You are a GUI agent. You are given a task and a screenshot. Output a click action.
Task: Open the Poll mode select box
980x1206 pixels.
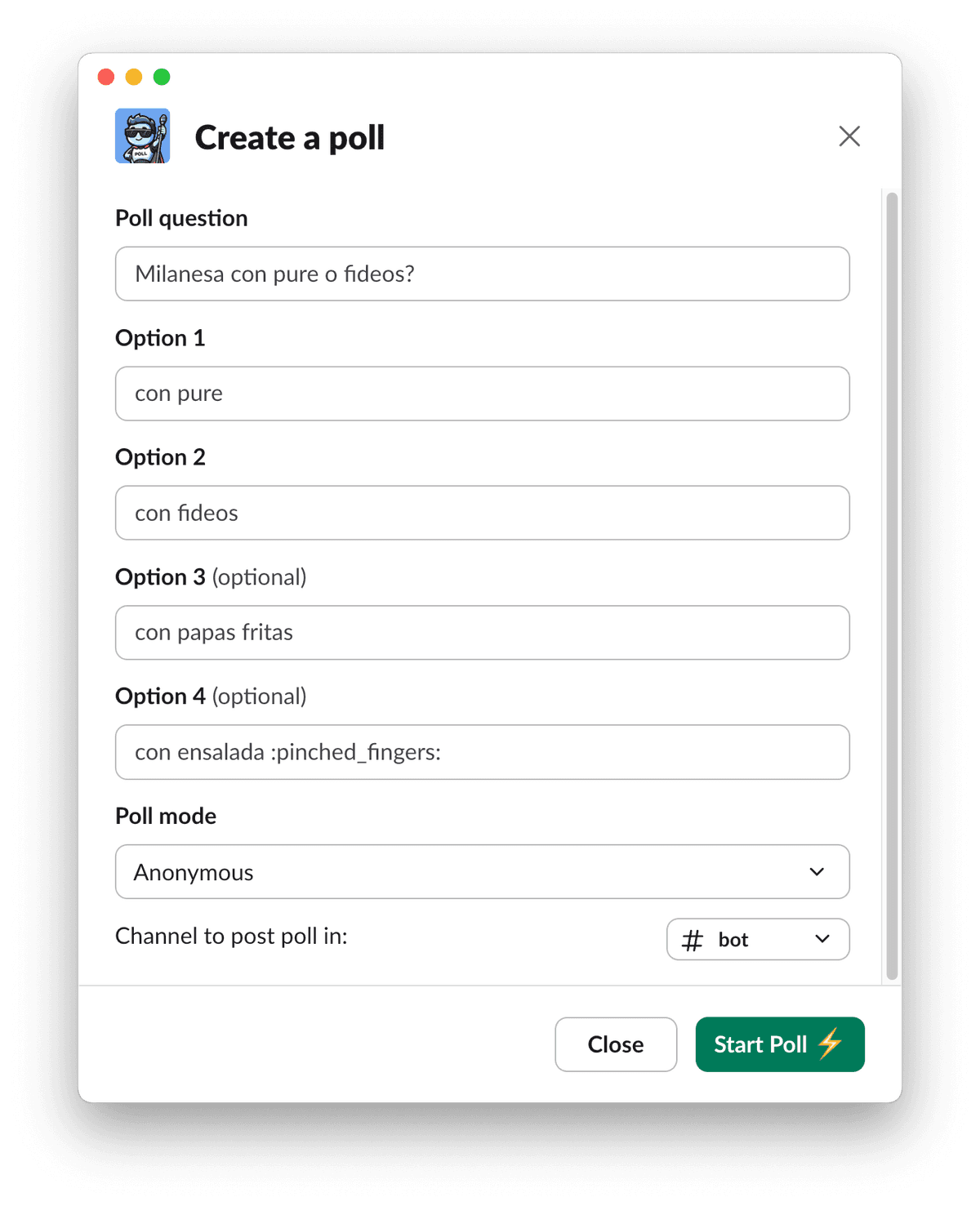click(483, 872)
